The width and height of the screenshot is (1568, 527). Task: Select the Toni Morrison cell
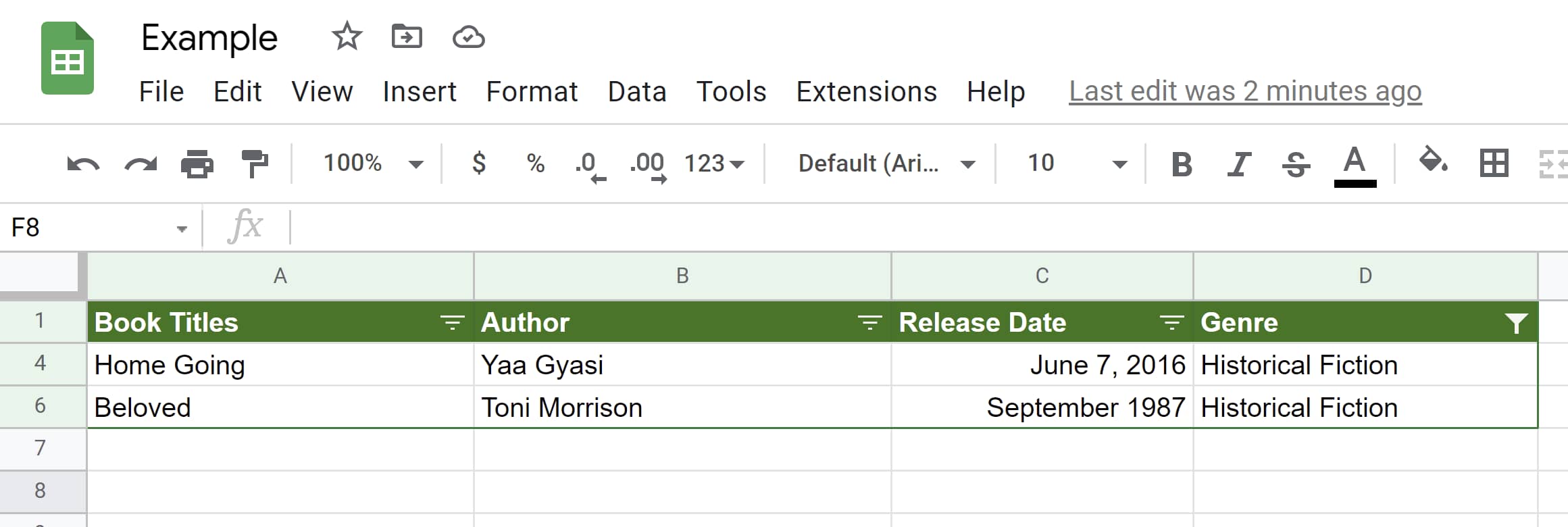(x=682, y=407)
